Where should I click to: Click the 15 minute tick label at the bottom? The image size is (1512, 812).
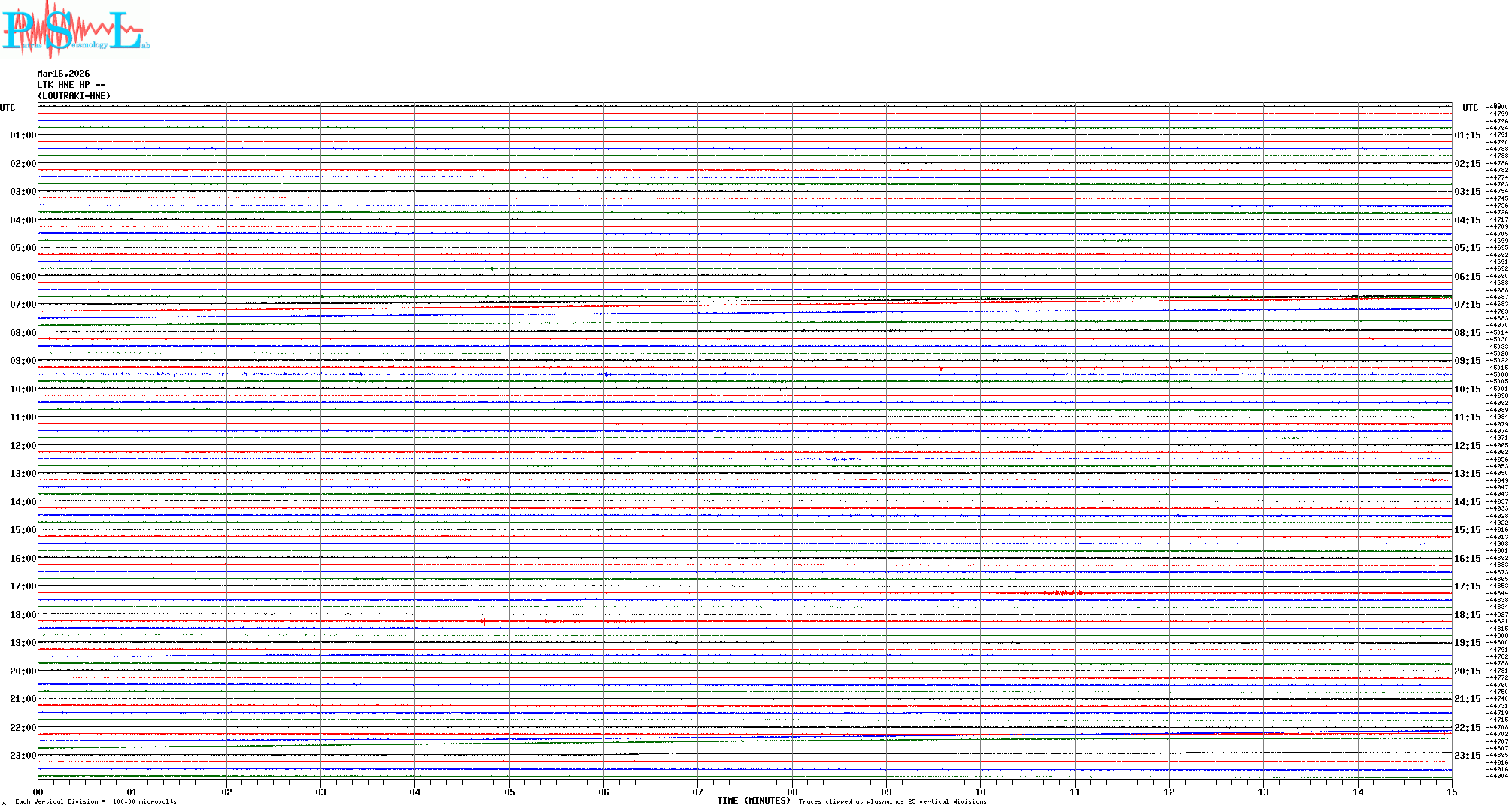pyautogui.click(x=1451, y=792)
